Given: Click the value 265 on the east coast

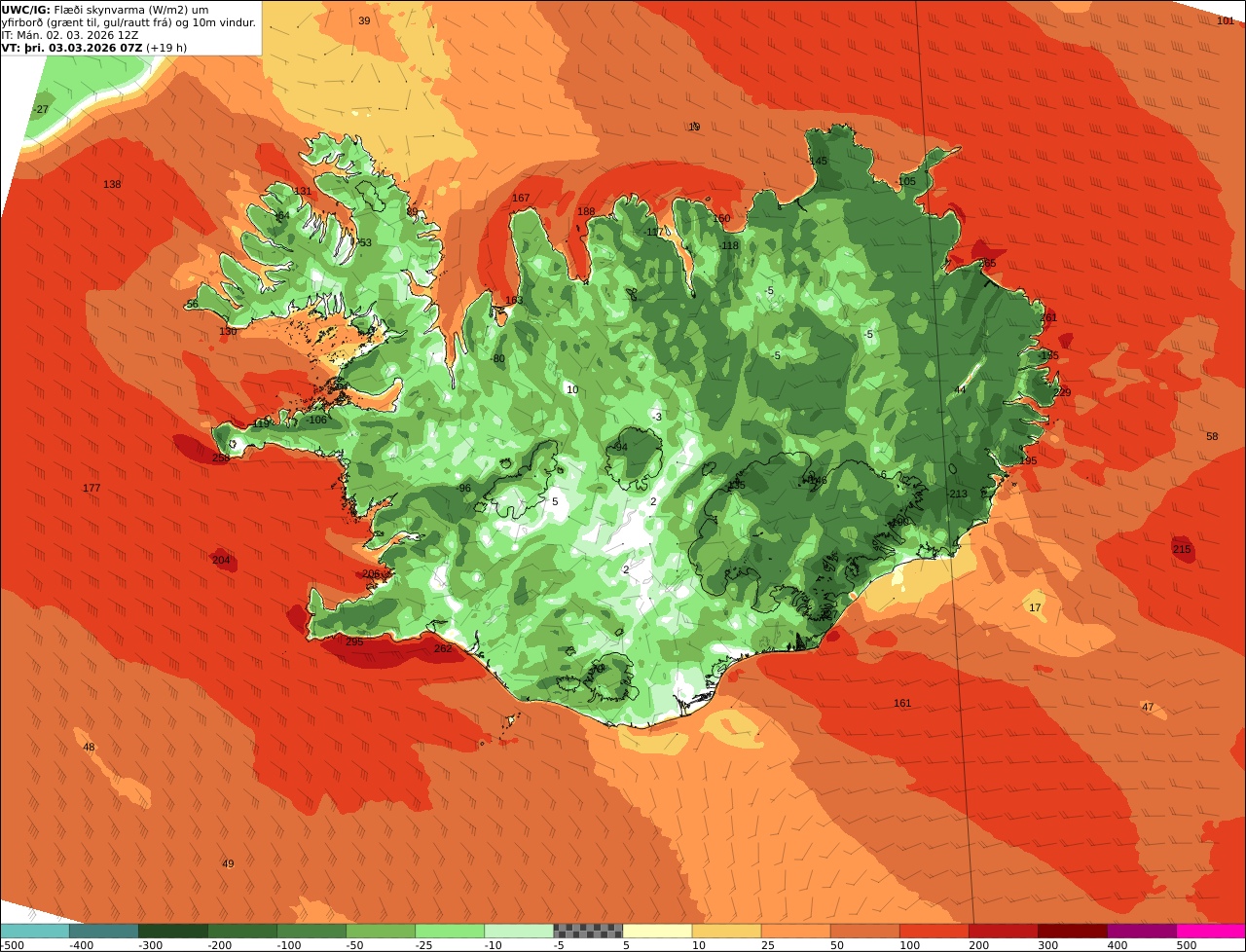Looking at the screenshot, I should pyautogui.click(x=987, y=263).
